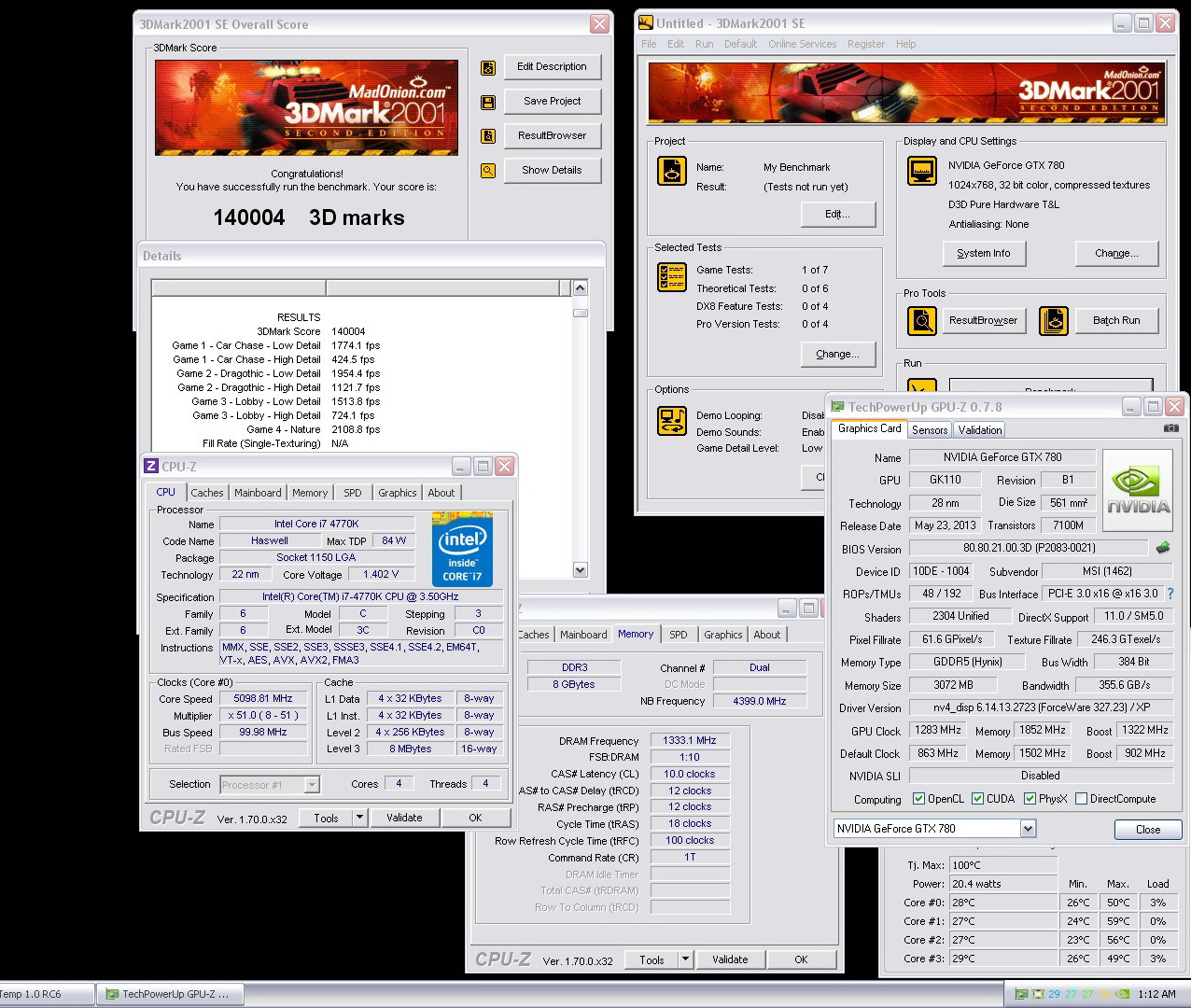The width and height of the screenshot is (1191, 1008).
Task: Click the DRAM Frequency value 1333.1 MHz
Action: pyautogui.click(x=690, y=740)
